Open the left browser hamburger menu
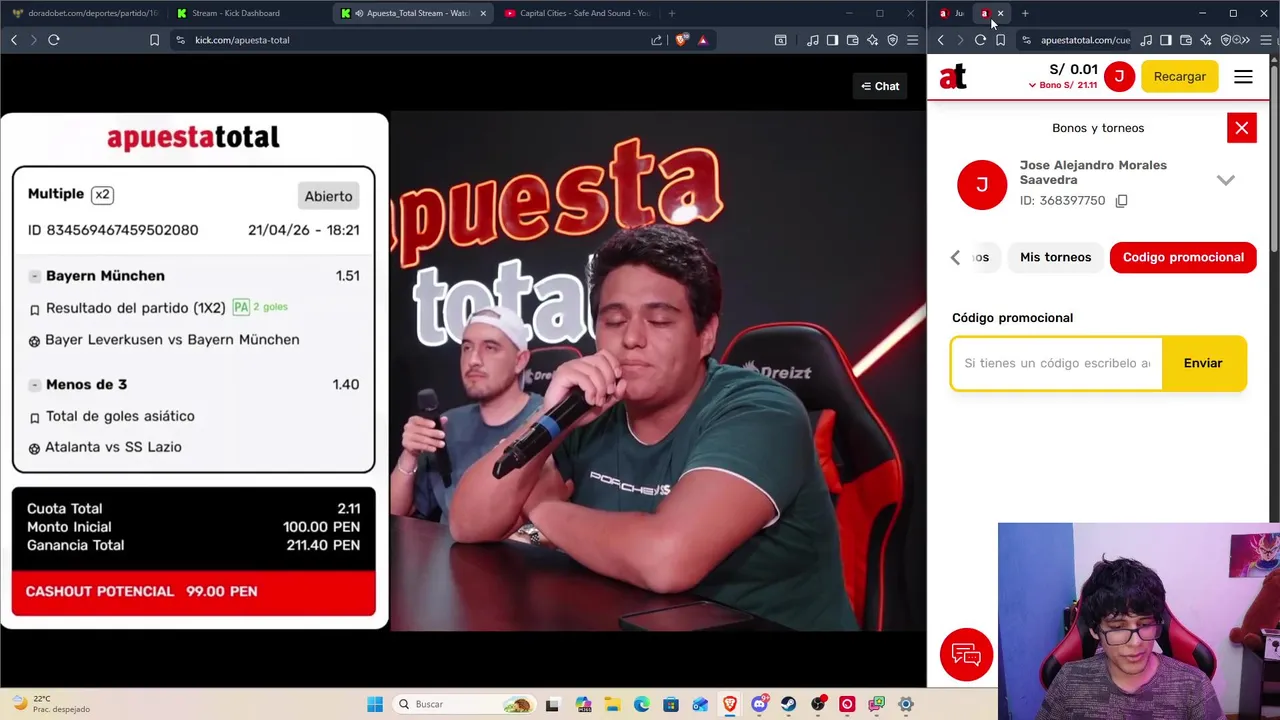This screenshot has height=720, width=1280. click(912, 40)
